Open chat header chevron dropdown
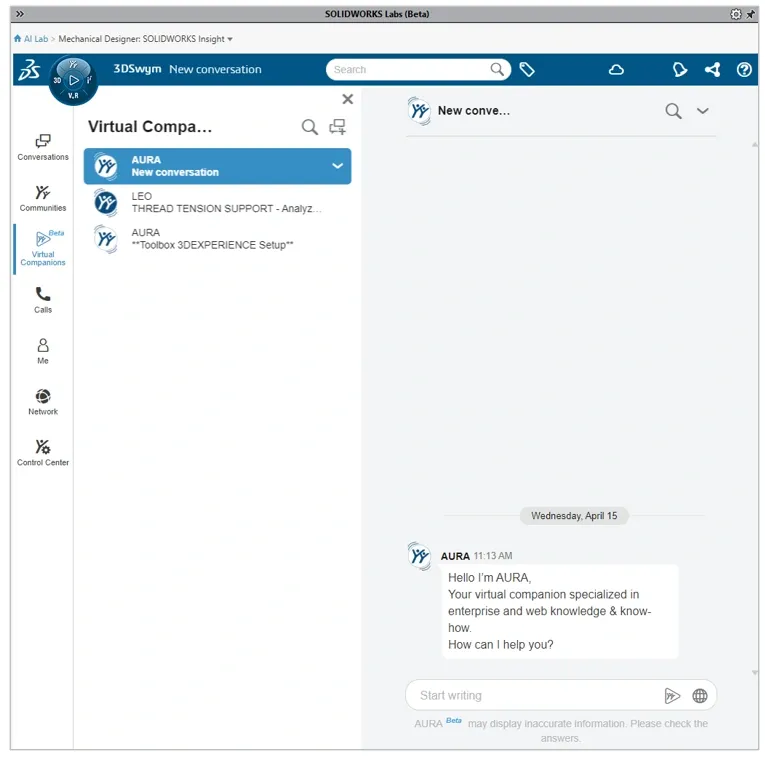 [703, 111]
